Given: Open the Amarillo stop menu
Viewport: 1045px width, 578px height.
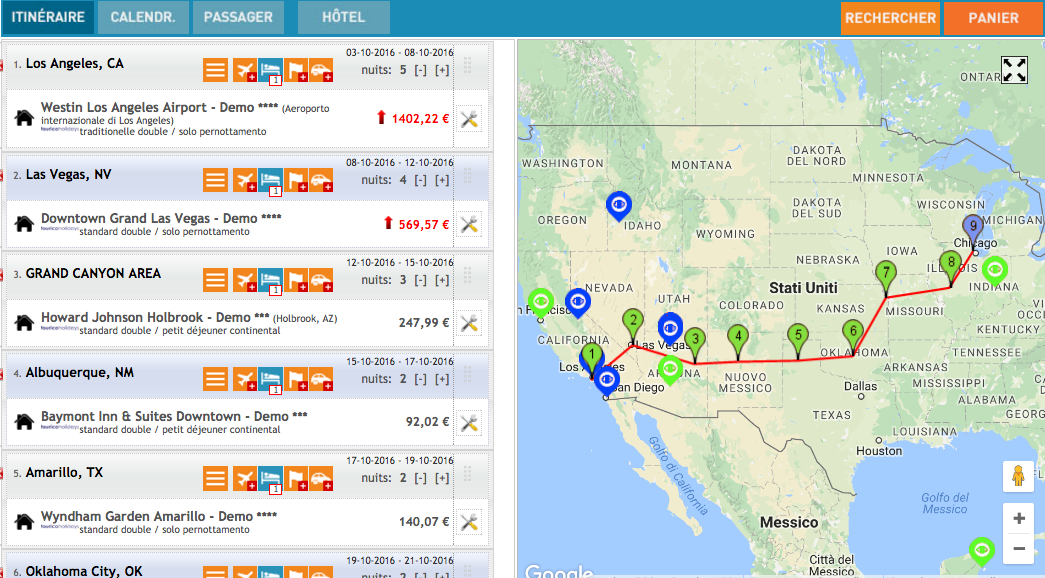Looking at the screenshot, I should [215, 478].
